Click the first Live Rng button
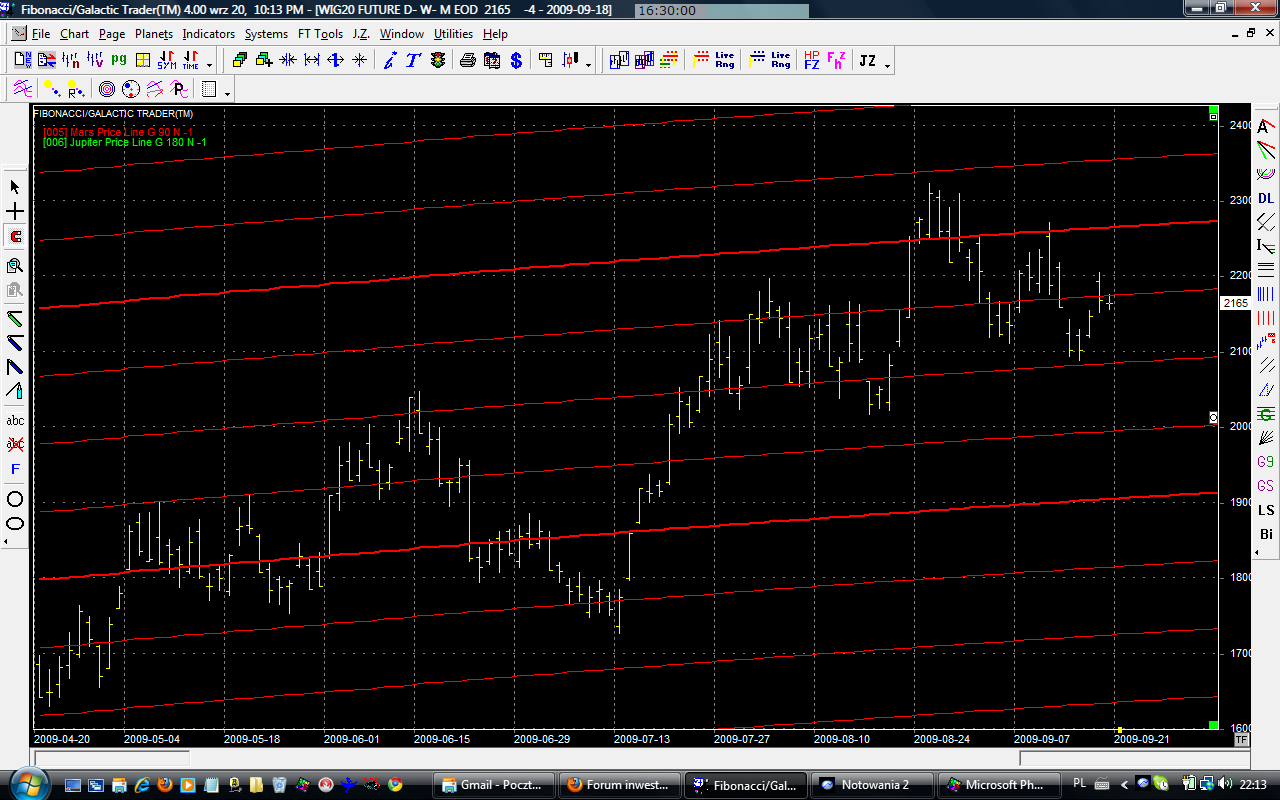This screenshot has width=1280, height=800. tap(725, 60)
